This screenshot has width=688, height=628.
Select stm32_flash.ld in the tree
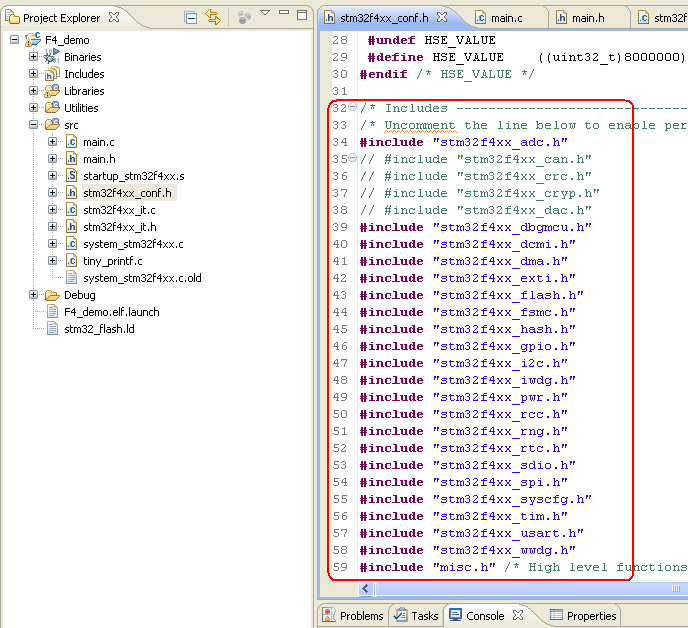point(99,329)
